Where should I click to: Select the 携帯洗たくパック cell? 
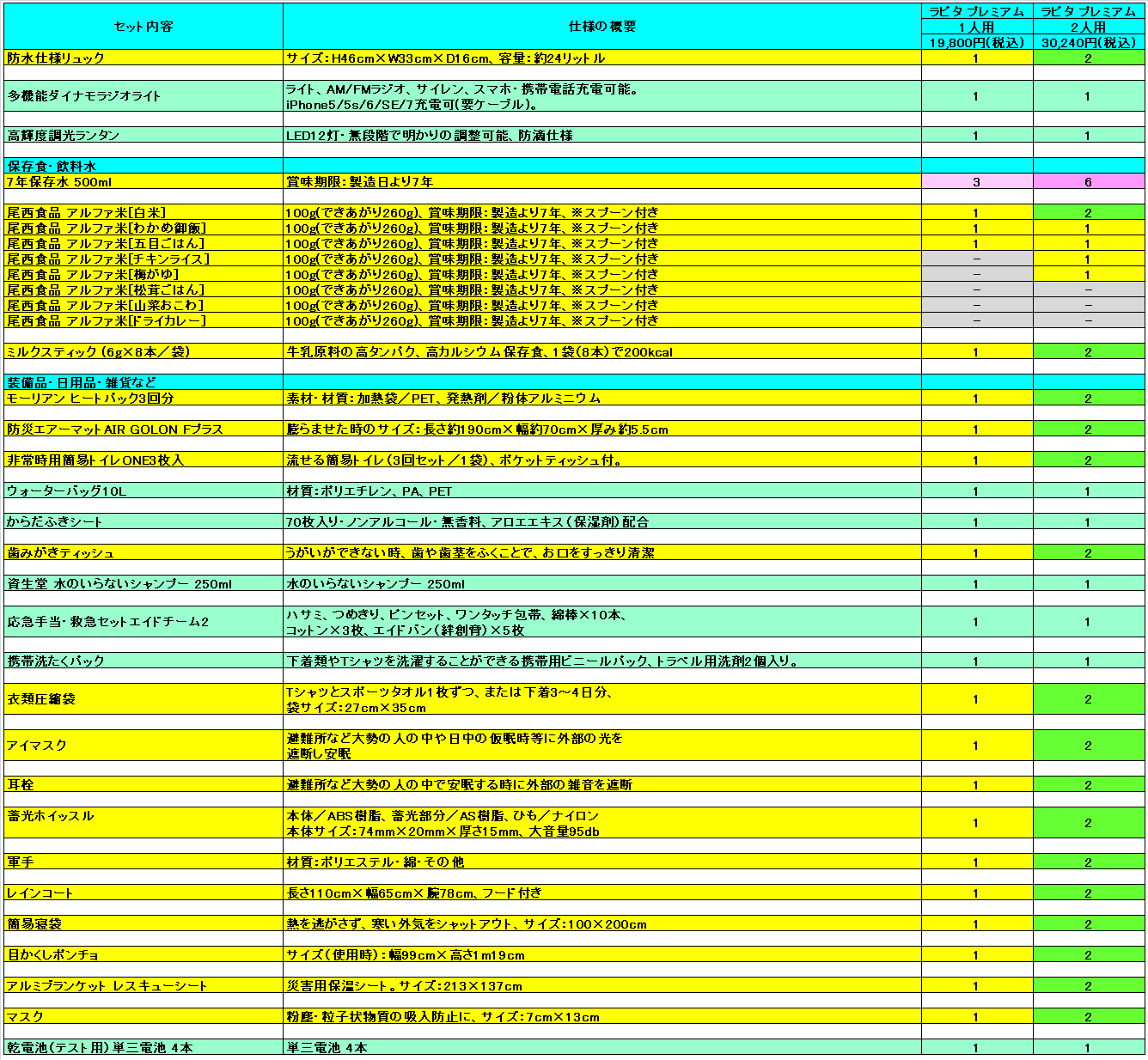143,661
